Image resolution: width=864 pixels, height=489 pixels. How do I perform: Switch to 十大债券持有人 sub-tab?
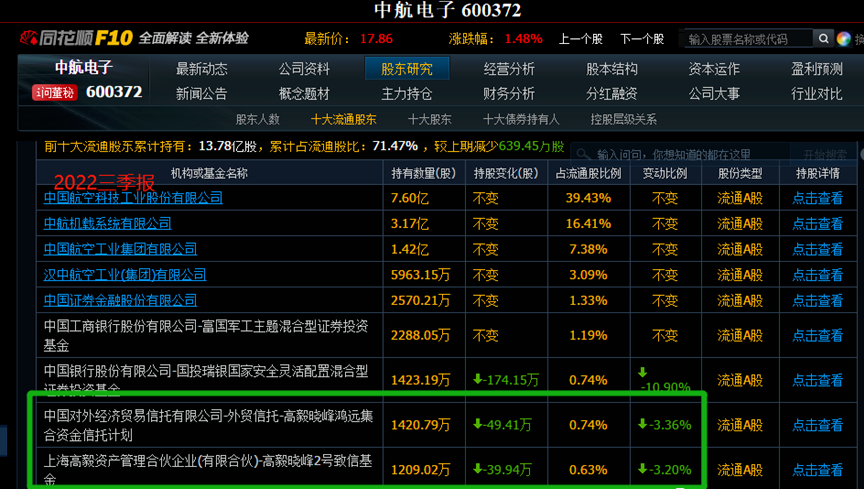click(x=521, y=119)
